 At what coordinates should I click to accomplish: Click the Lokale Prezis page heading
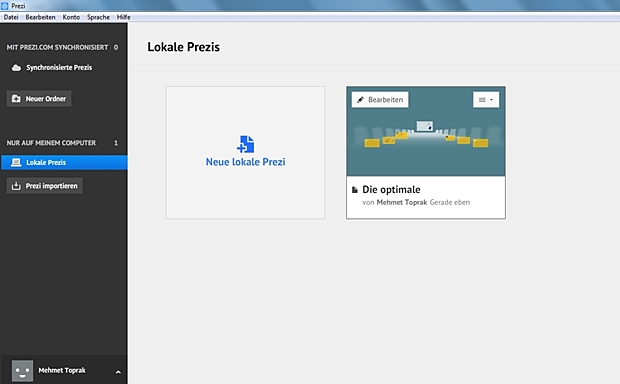point(183,47)
